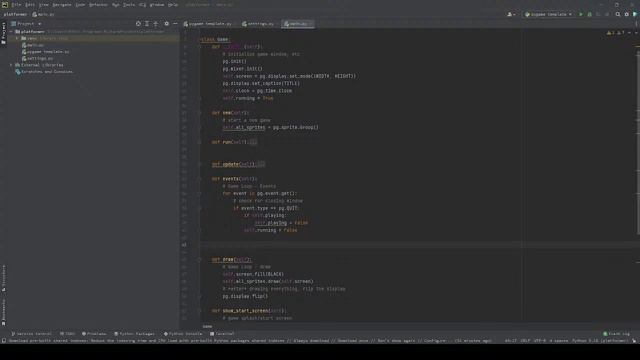Screen dimensions: 640x360
Task: Click the 4 spaces indent status entry
Action: click(559, 340)
